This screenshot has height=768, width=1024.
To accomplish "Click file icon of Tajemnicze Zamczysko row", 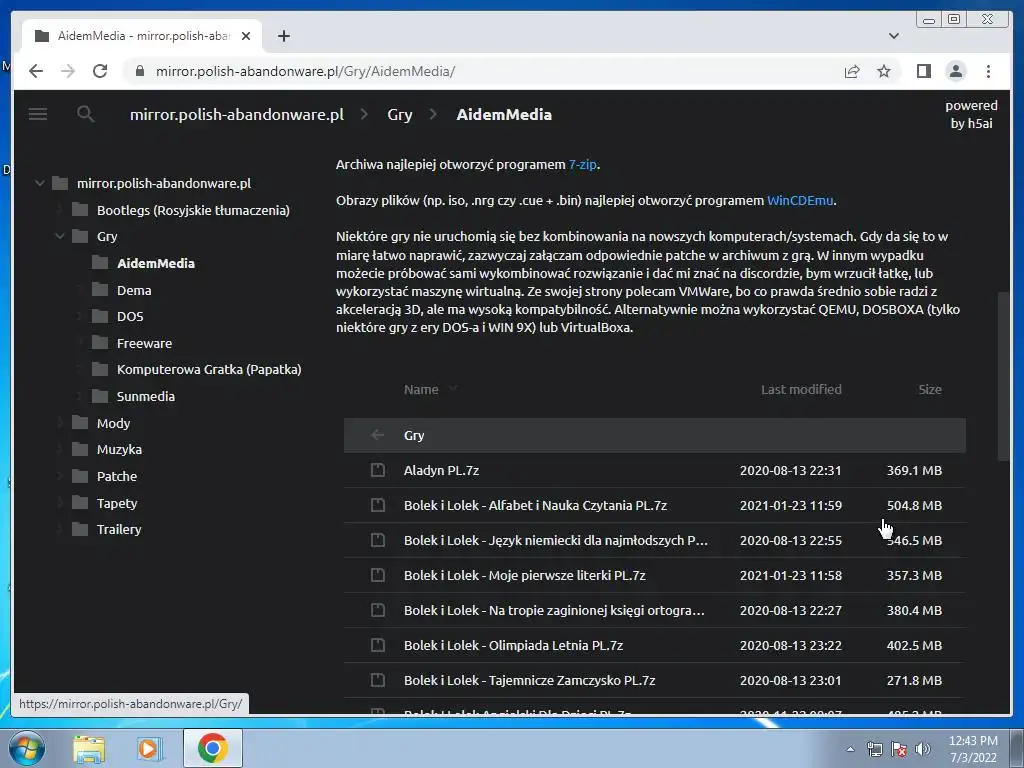I will (377, 680).
